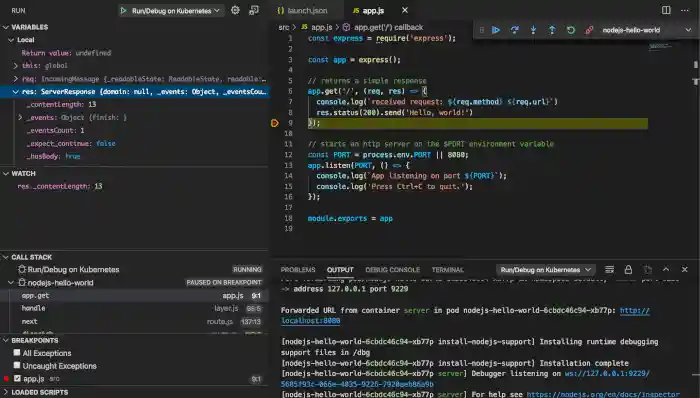Click line number 12 in the gutter

click(x=288, y=155)
